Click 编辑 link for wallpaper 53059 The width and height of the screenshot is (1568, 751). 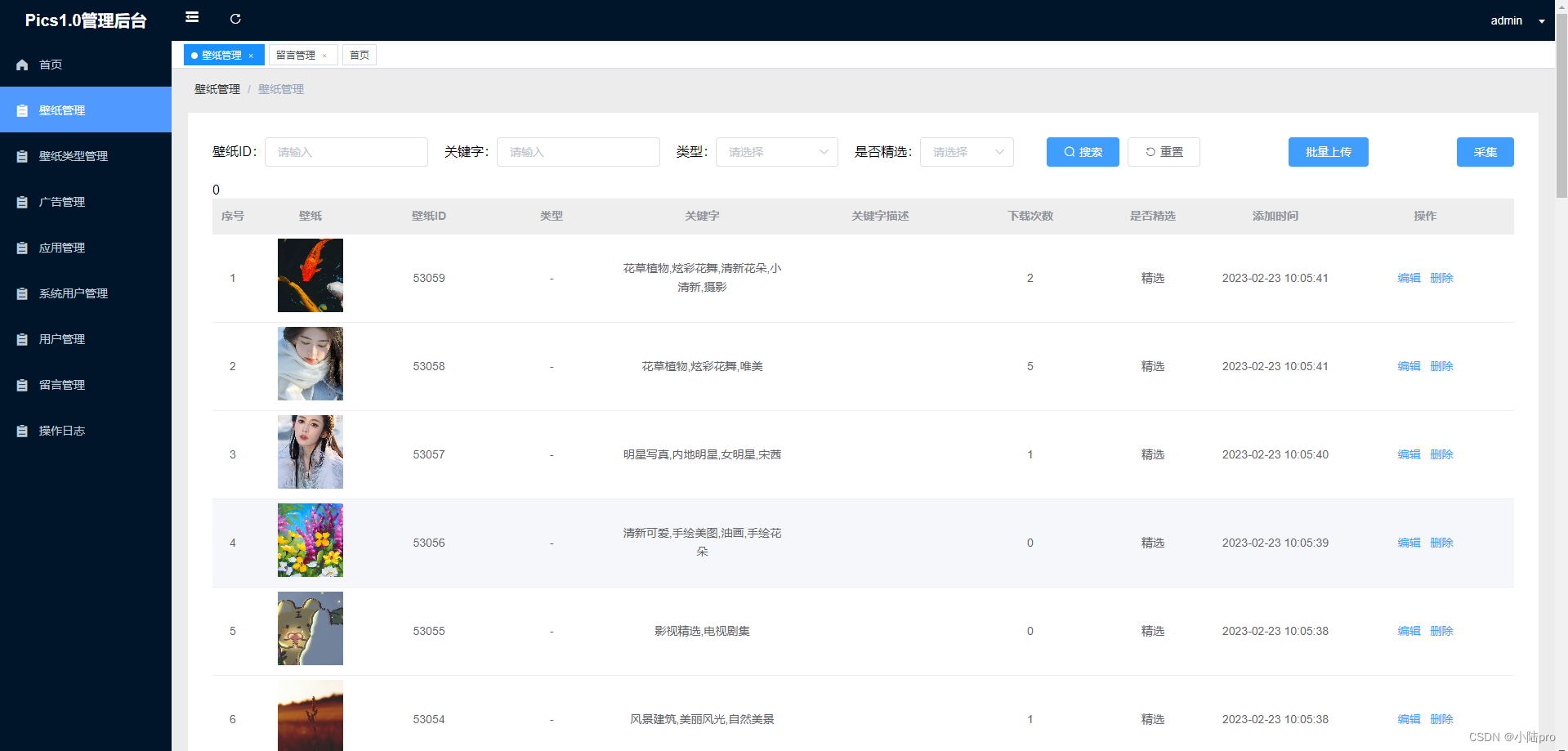[x=1408, y=278]
